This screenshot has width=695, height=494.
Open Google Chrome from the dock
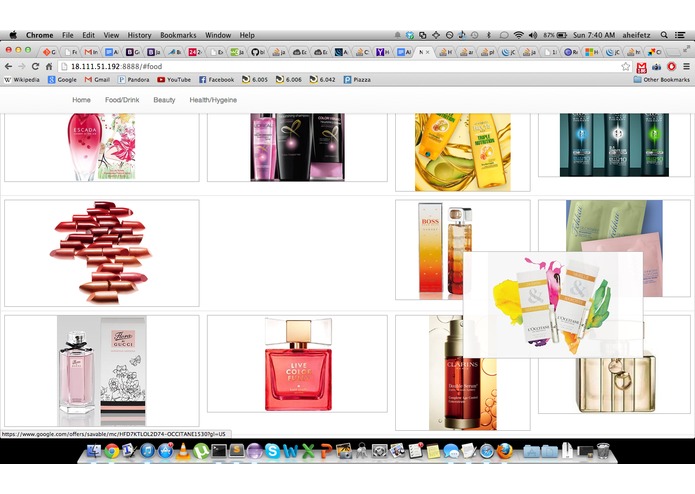[112, 451]
